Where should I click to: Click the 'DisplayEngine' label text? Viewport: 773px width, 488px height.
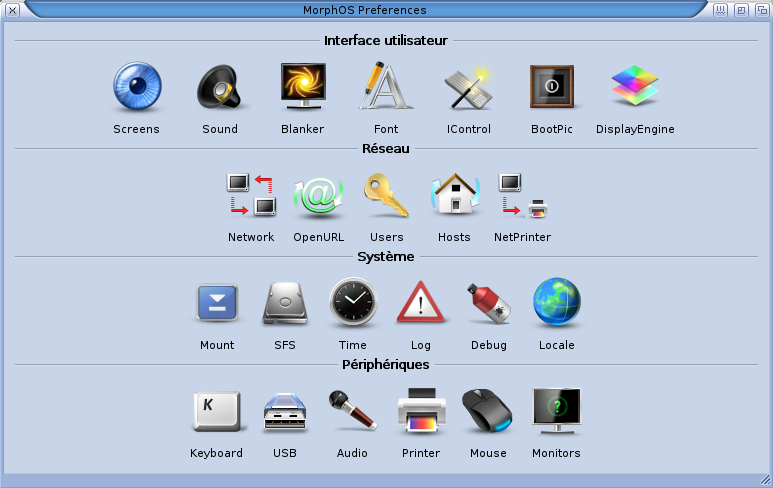point(635,129)
